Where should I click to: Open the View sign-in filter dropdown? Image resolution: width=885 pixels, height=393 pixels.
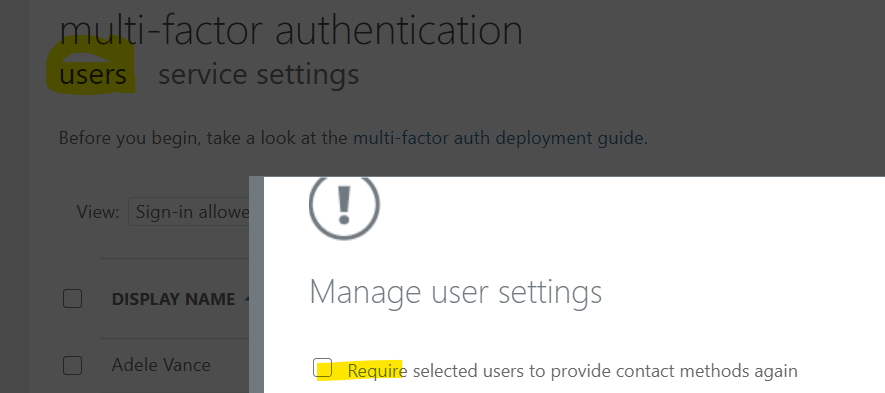click(189, 212)
